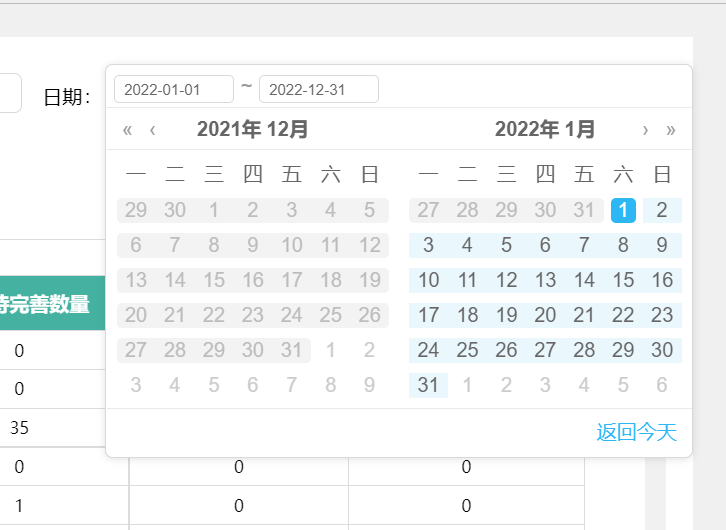Select December 15 in the 2021年 12月 calendar
The width and height of the screenshot is (726, 530).
click(x=214, y=280)
